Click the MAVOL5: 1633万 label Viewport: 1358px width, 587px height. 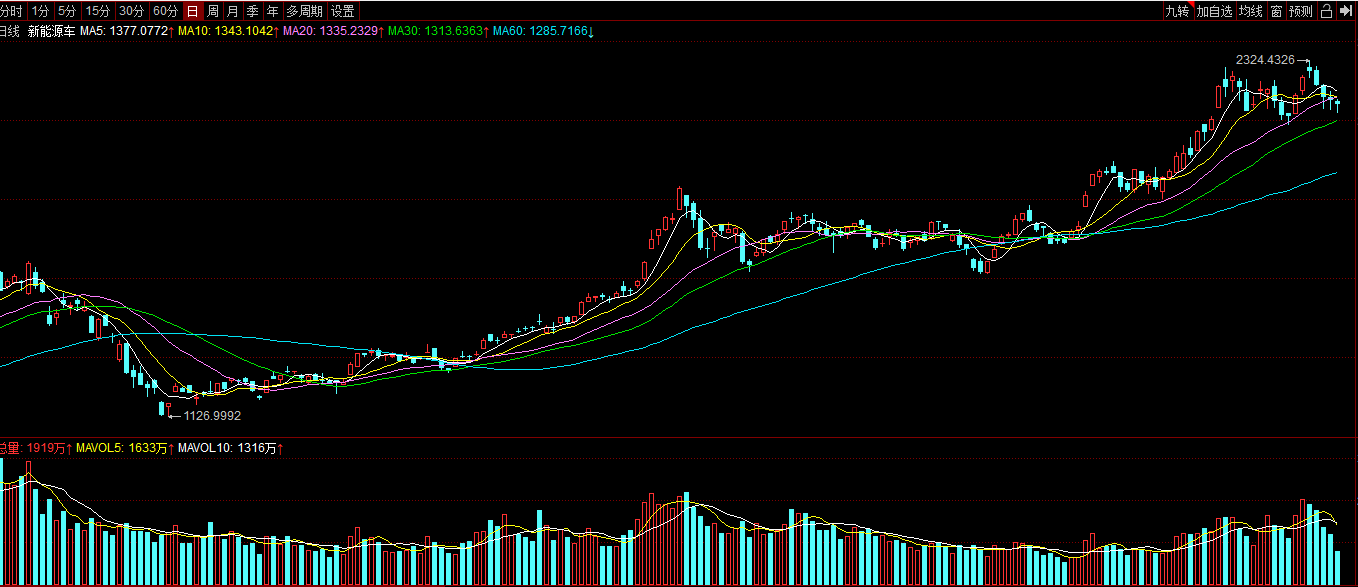(x=121, y=449)
